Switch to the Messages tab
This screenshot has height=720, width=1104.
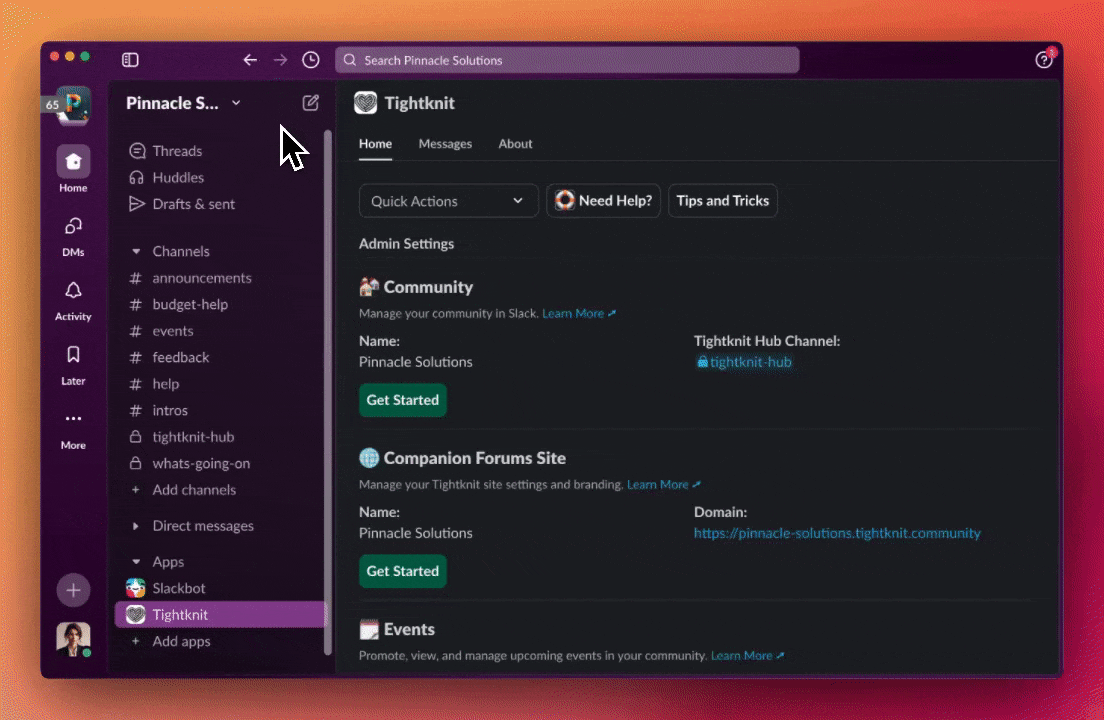445,144
